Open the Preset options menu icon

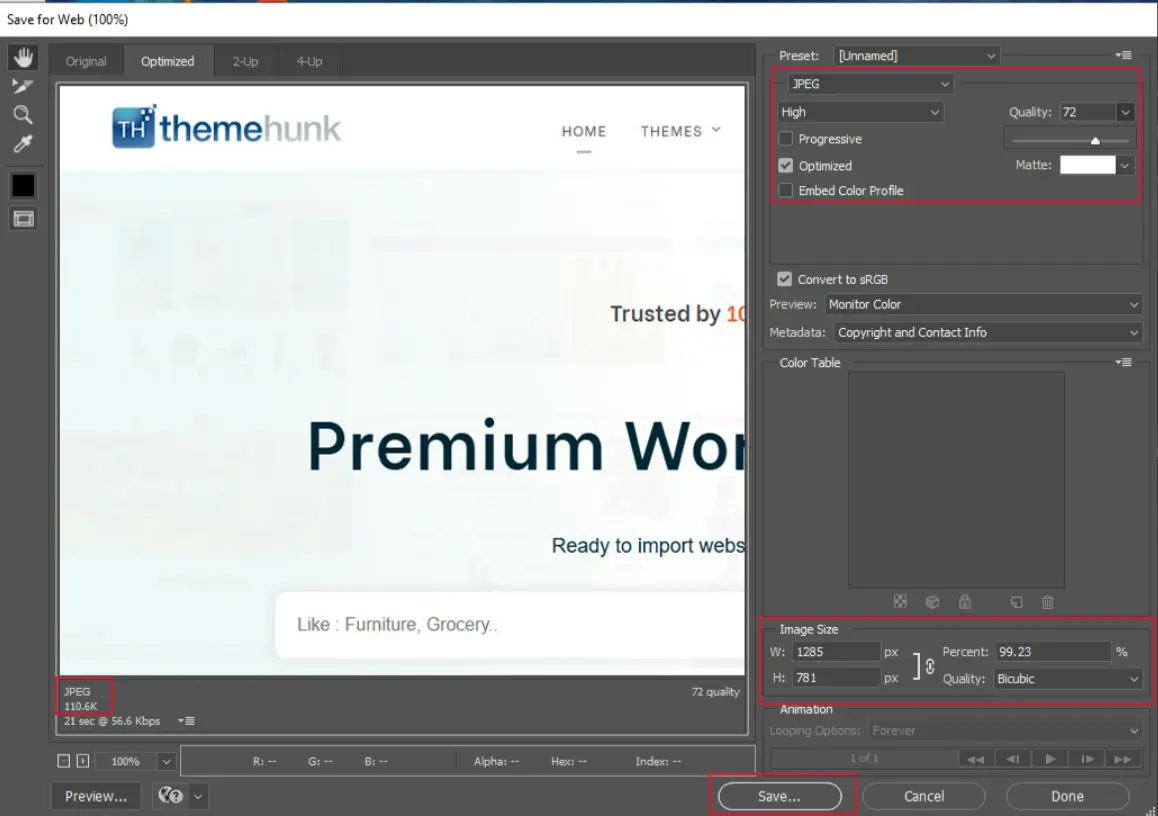point(1124,56)
